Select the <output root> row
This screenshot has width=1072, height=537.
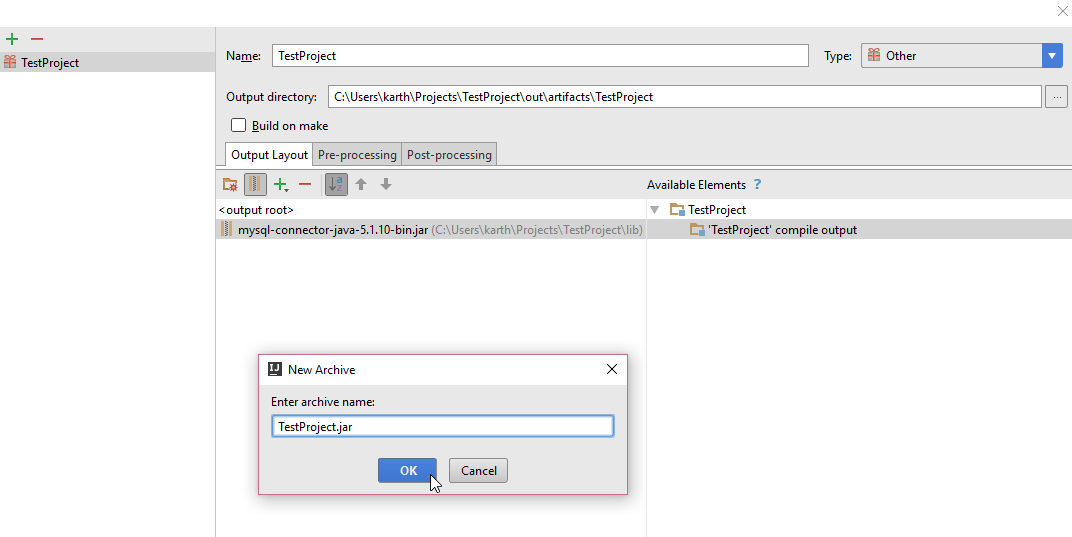pos(431,209)
